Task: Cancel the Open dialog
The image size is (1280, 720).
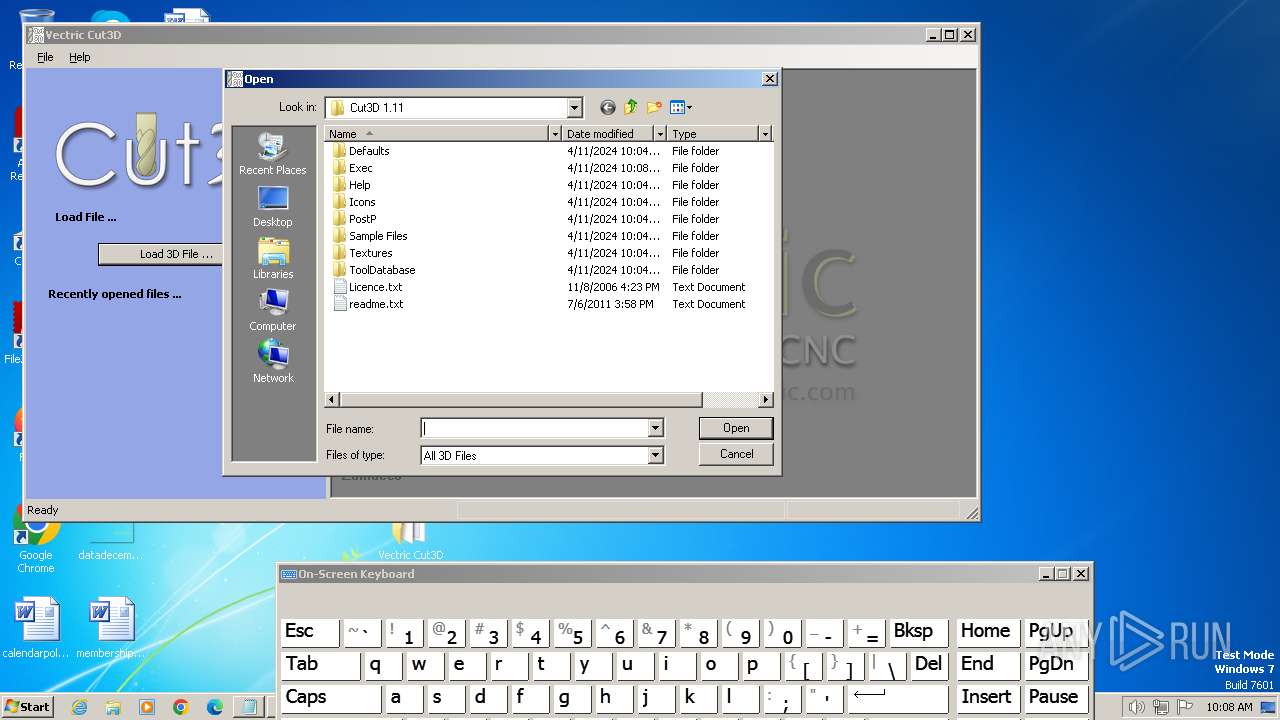Action: coord(736,454)
